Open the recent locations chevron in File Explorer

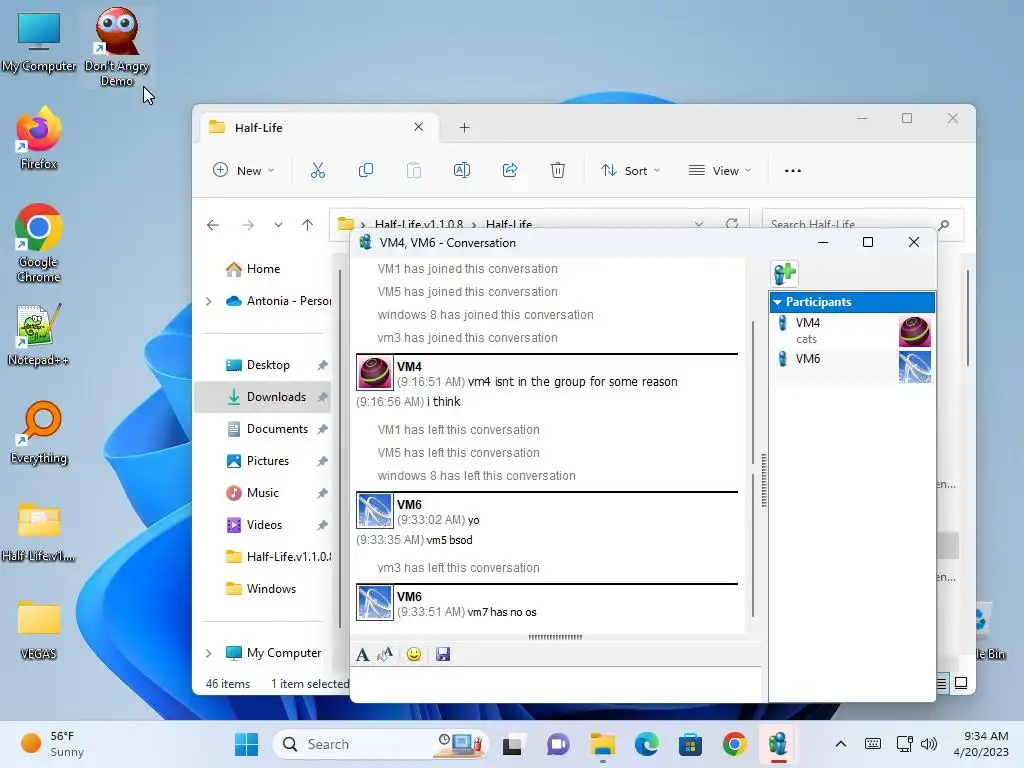278,225
